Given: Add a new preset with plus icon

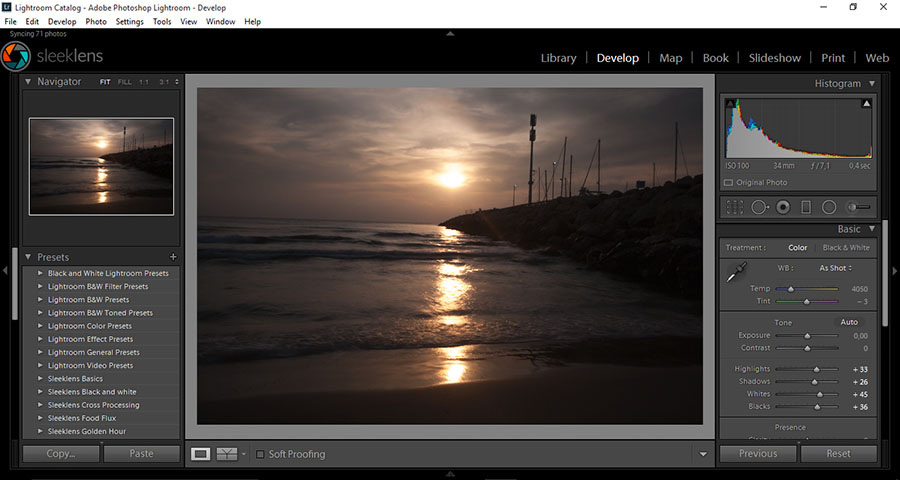Looking at the screenshot, I should coord(173,257).
